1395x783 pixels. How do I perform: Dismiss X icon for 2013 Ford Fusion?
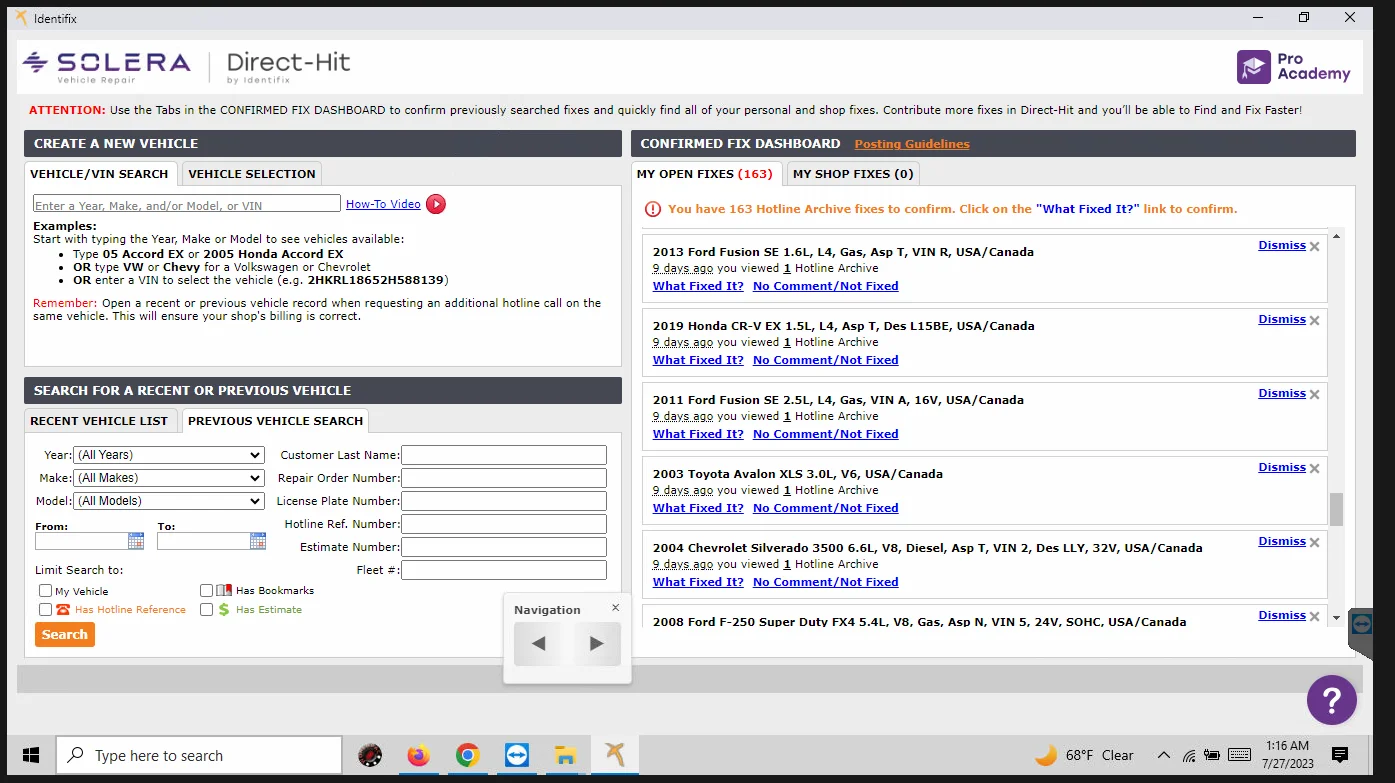(x=1315, y=246)
